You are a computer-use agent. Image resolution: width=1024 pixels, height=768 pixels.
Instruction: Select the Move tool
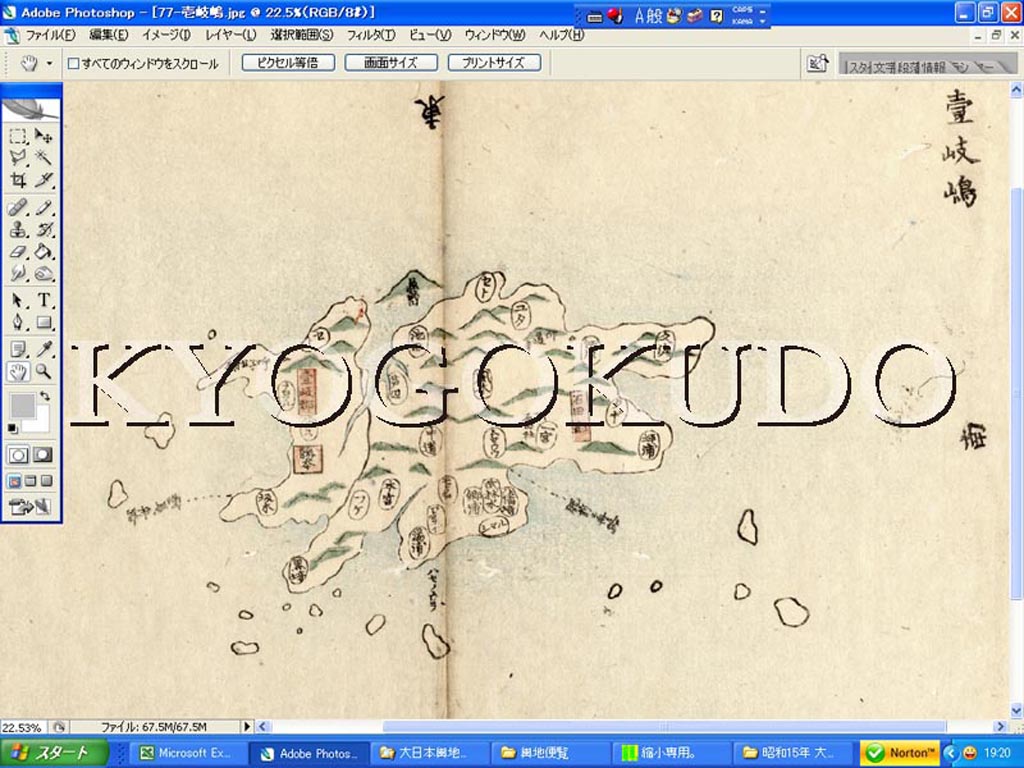[43, 136]
